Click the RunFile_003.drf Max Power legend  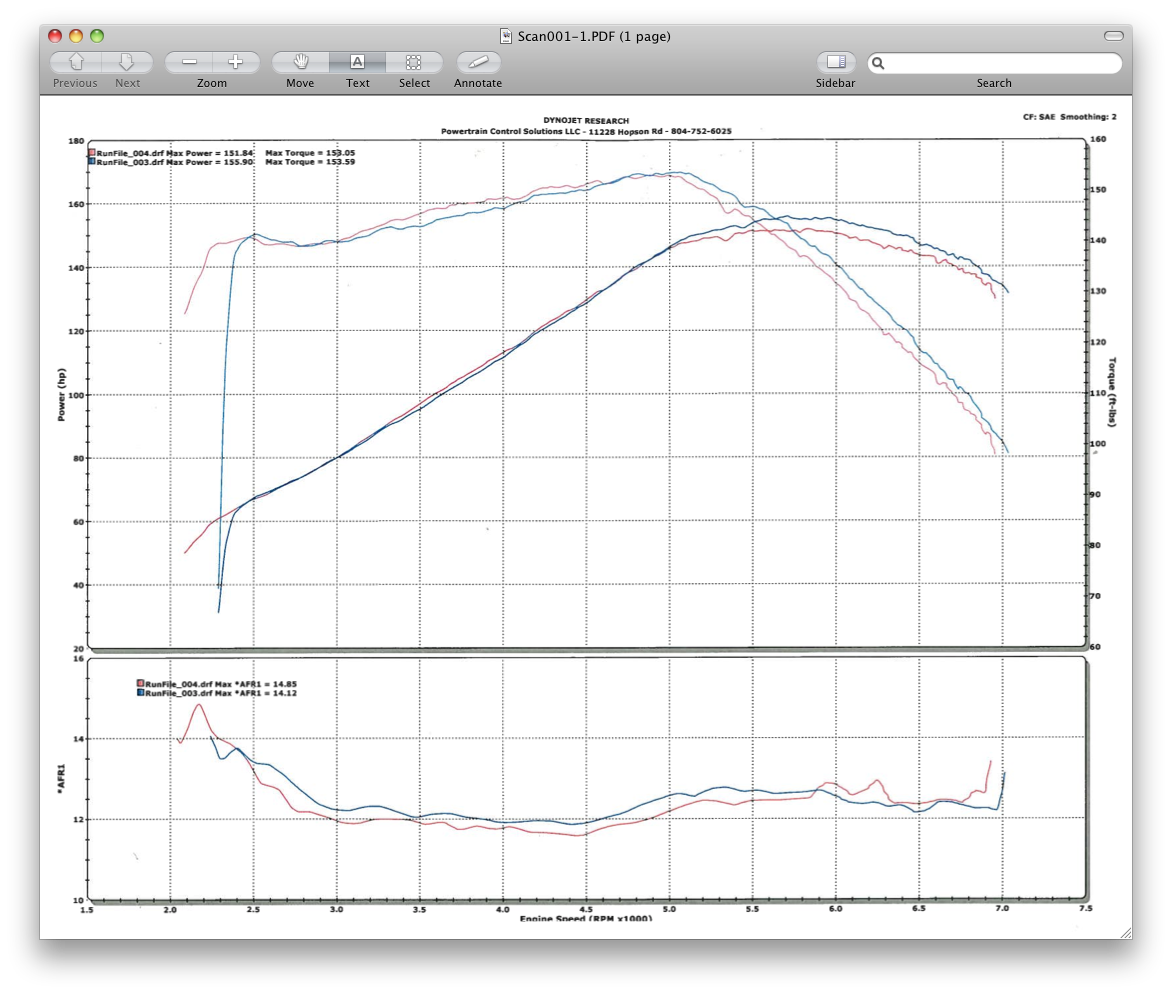(175, 162)
